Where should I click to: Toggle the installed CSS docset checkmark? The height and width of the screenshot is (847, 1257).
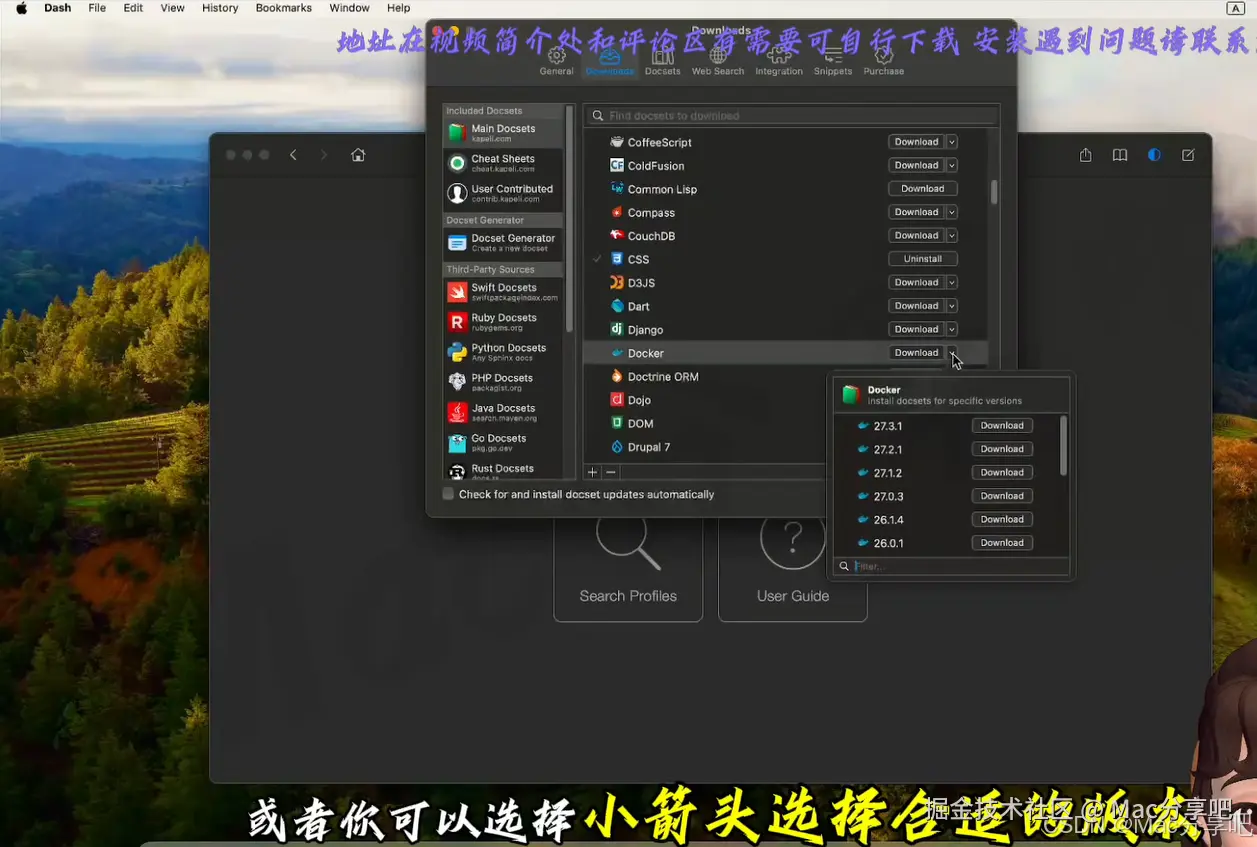tap(597, 258)
